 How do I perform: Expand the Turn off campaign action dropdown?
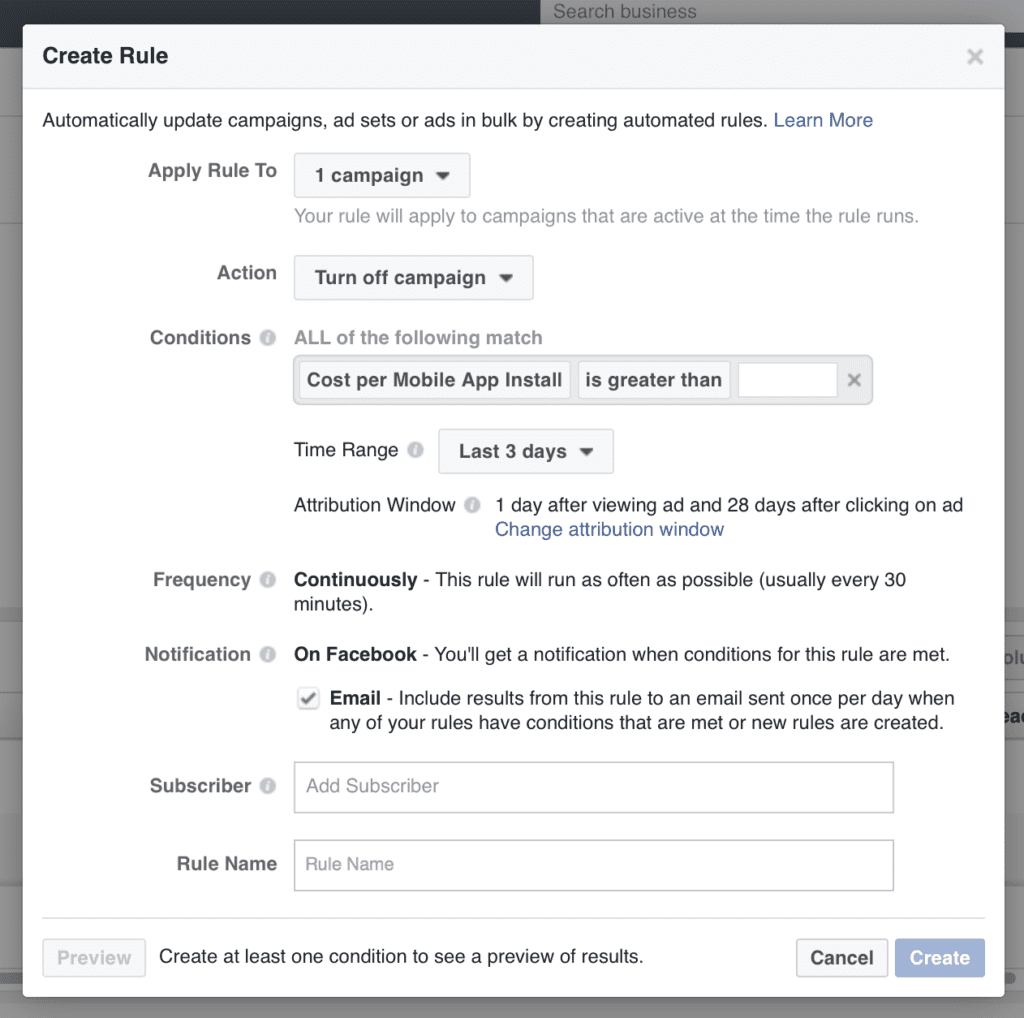coord(413,278)
